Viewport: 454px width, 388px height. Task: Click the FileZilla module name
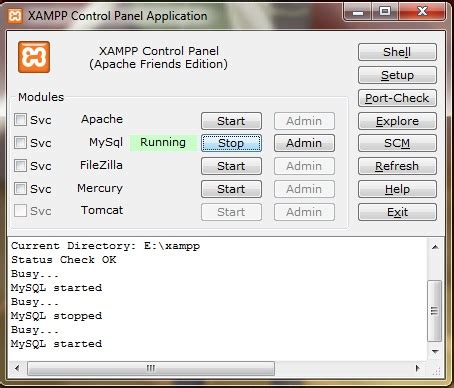pos(101,165)
